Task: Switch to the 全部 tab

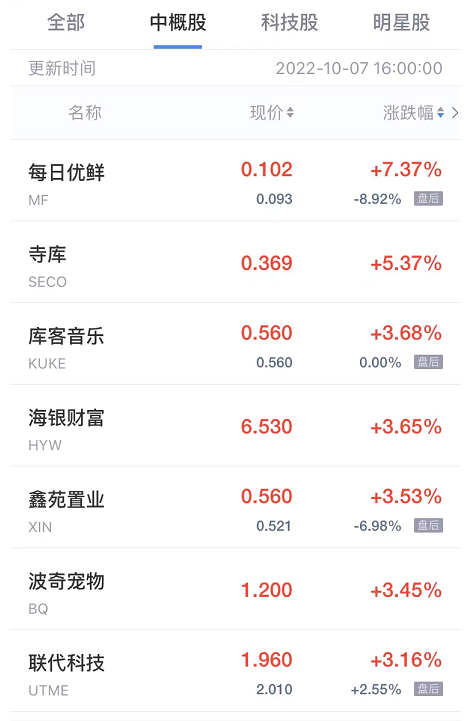Action: pyautogui.click(x=66, y=23)
